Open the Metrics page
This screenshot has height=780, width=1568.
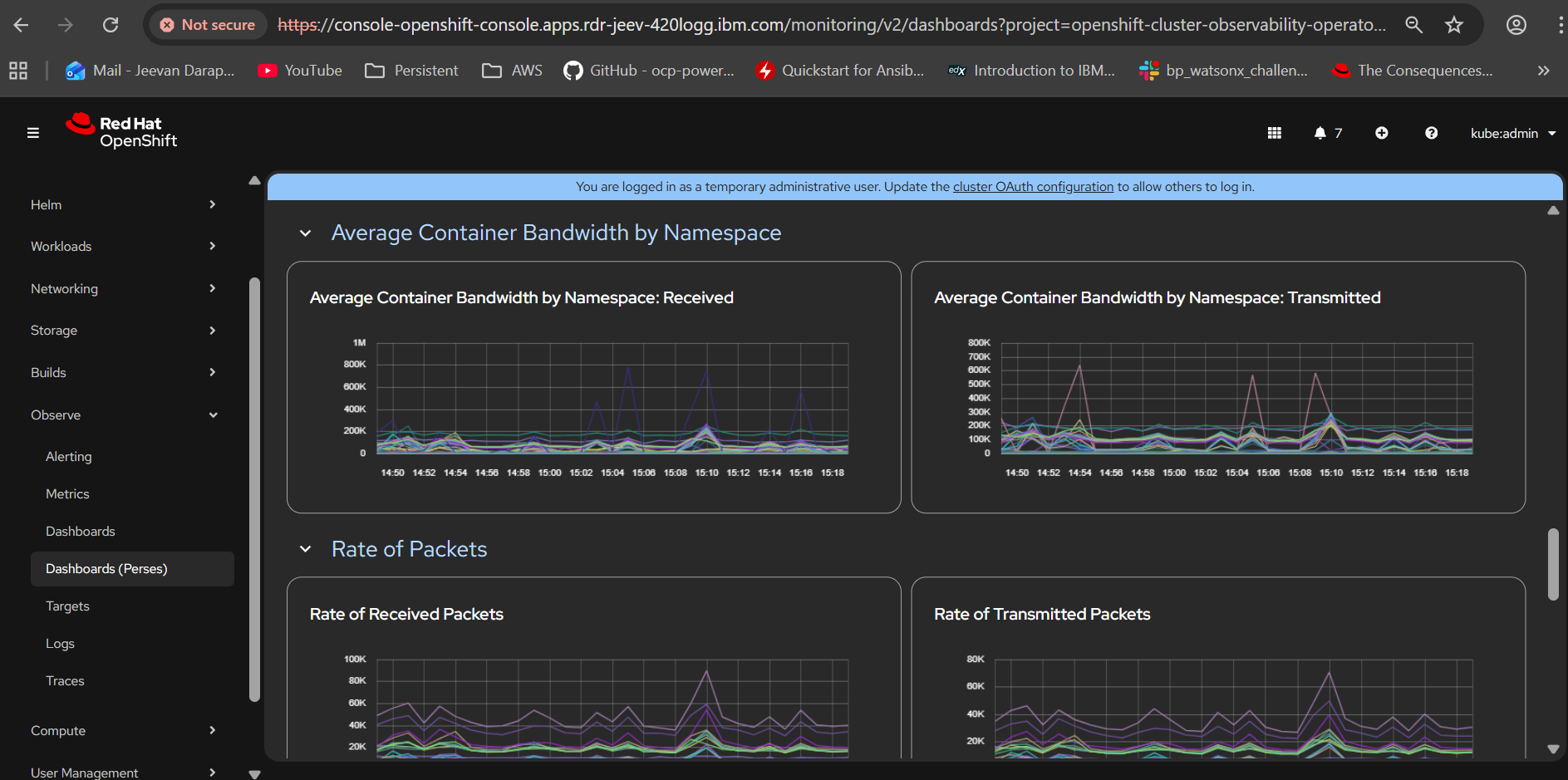67,493
